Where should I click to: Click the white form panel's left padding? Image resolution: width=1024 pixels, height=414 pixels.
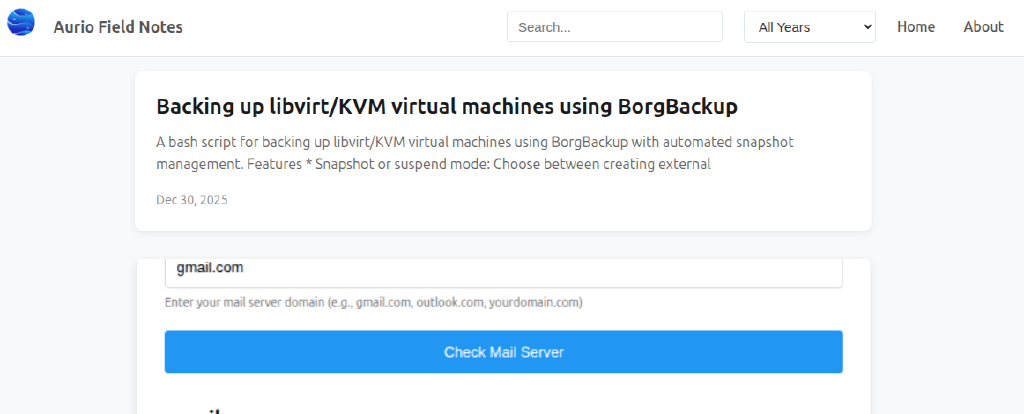150,340
